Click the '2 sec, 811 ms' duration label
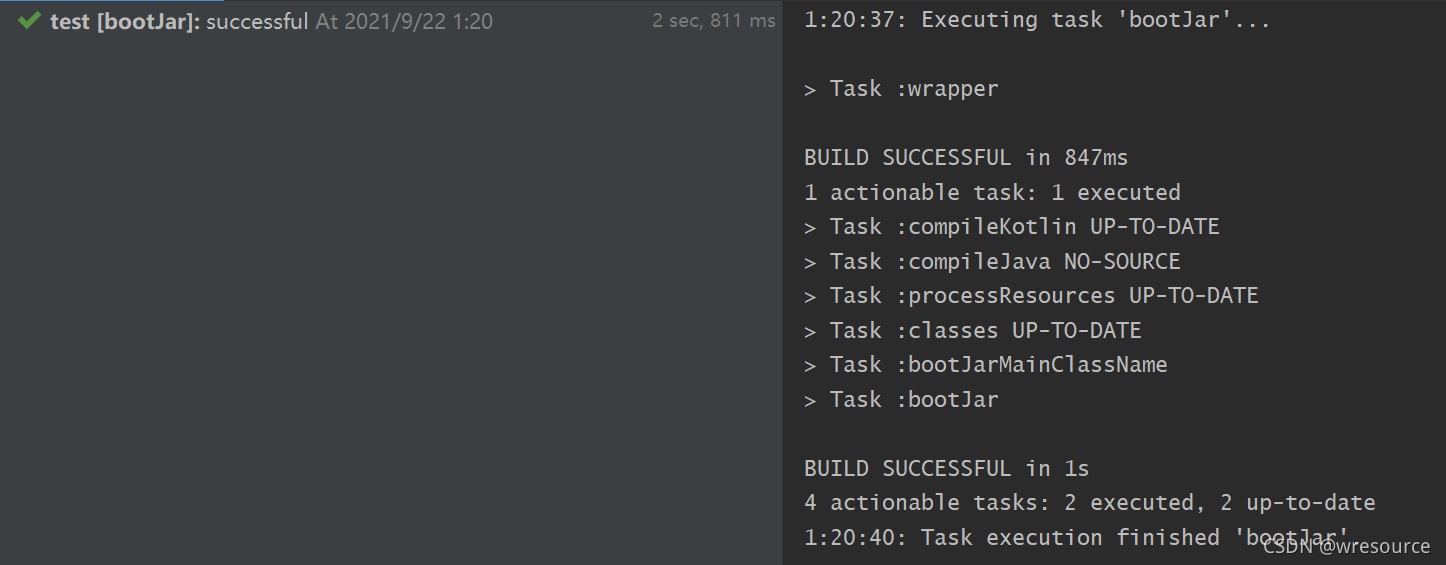 (x=713, y=21)
